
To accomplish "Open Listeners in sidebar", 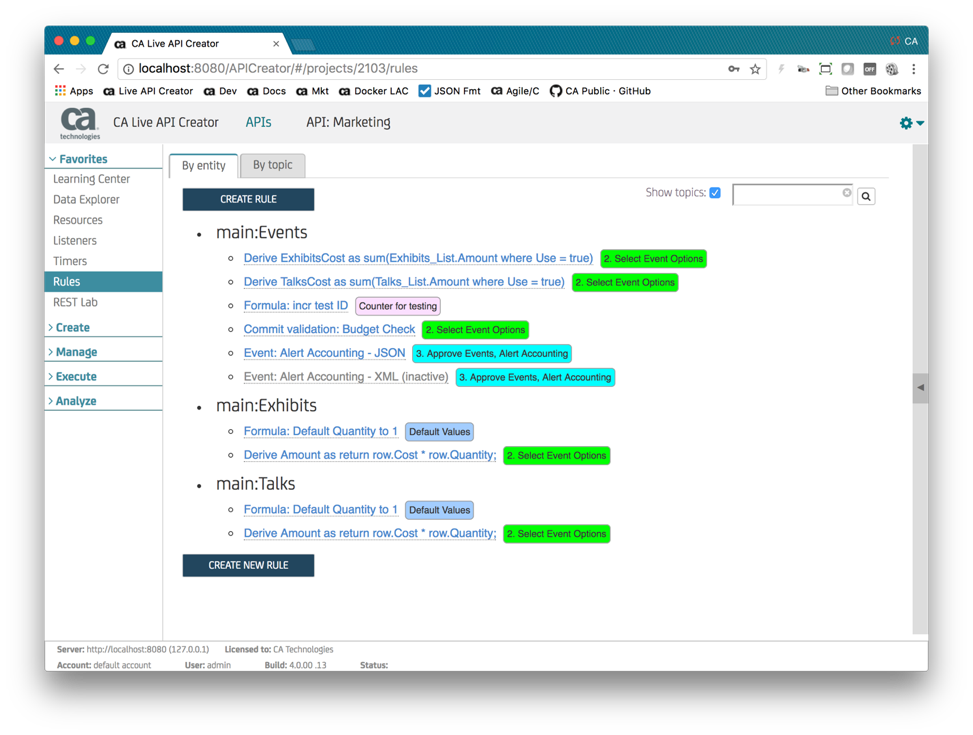I will point(74,240).
